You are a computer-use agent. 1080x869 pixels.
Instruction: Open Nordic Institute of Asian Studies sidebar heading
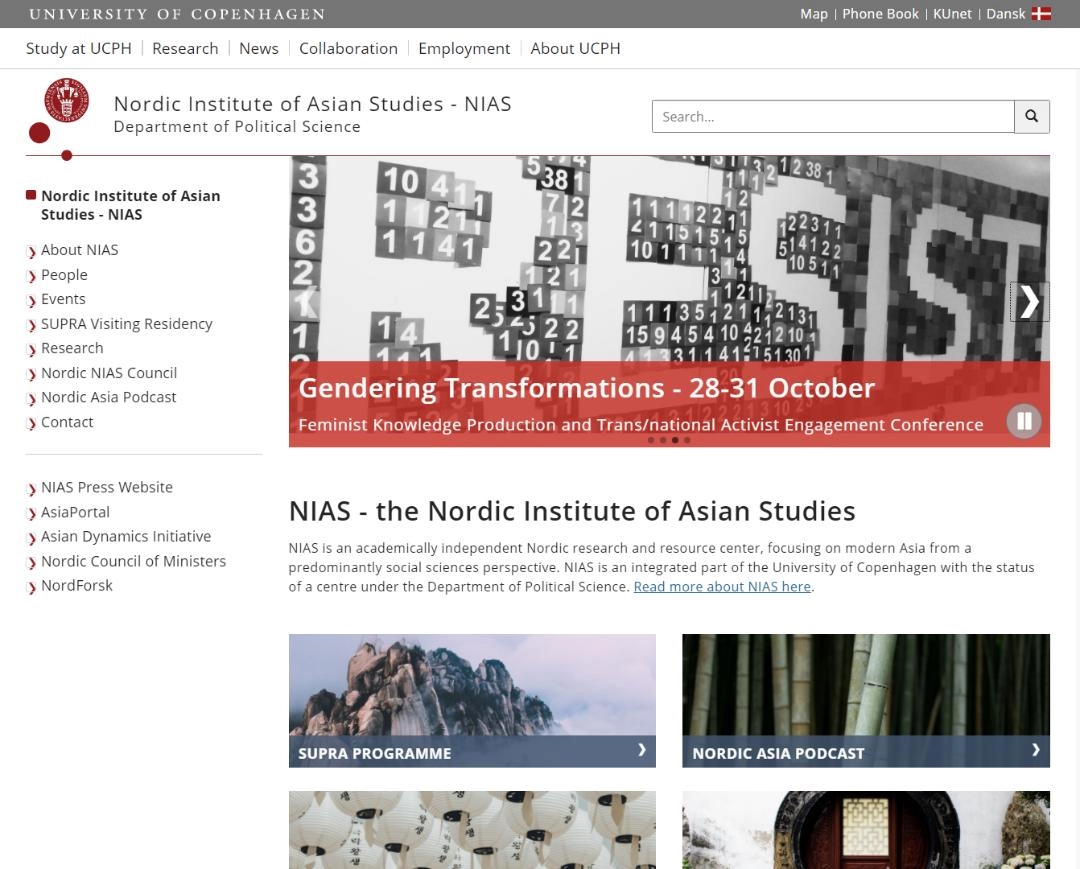pyautogui.click(x=130, y=205)
